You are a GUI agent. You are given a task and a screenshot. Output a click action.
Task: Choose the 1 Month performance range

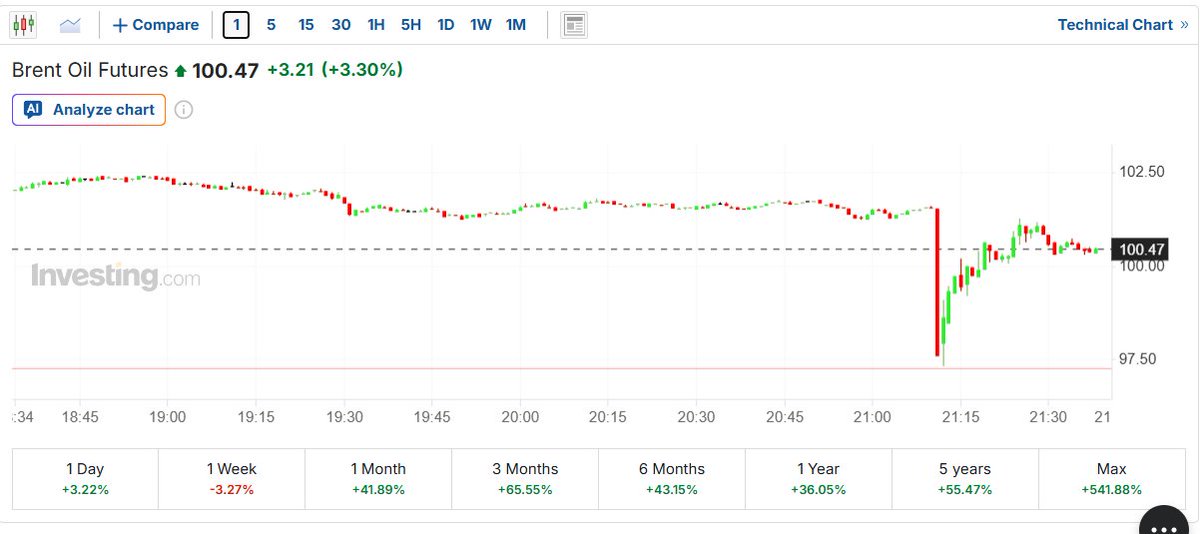(378, 479)
